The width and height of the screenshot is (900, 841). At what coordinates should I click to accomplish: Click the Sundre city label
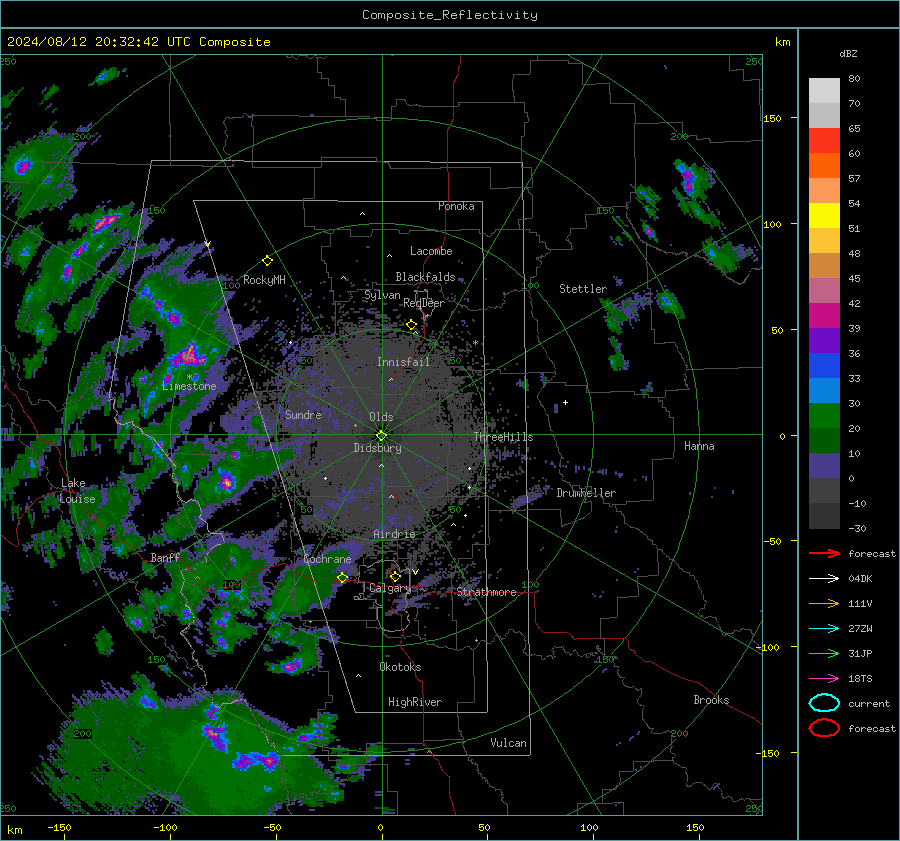(x=303, y=414)
